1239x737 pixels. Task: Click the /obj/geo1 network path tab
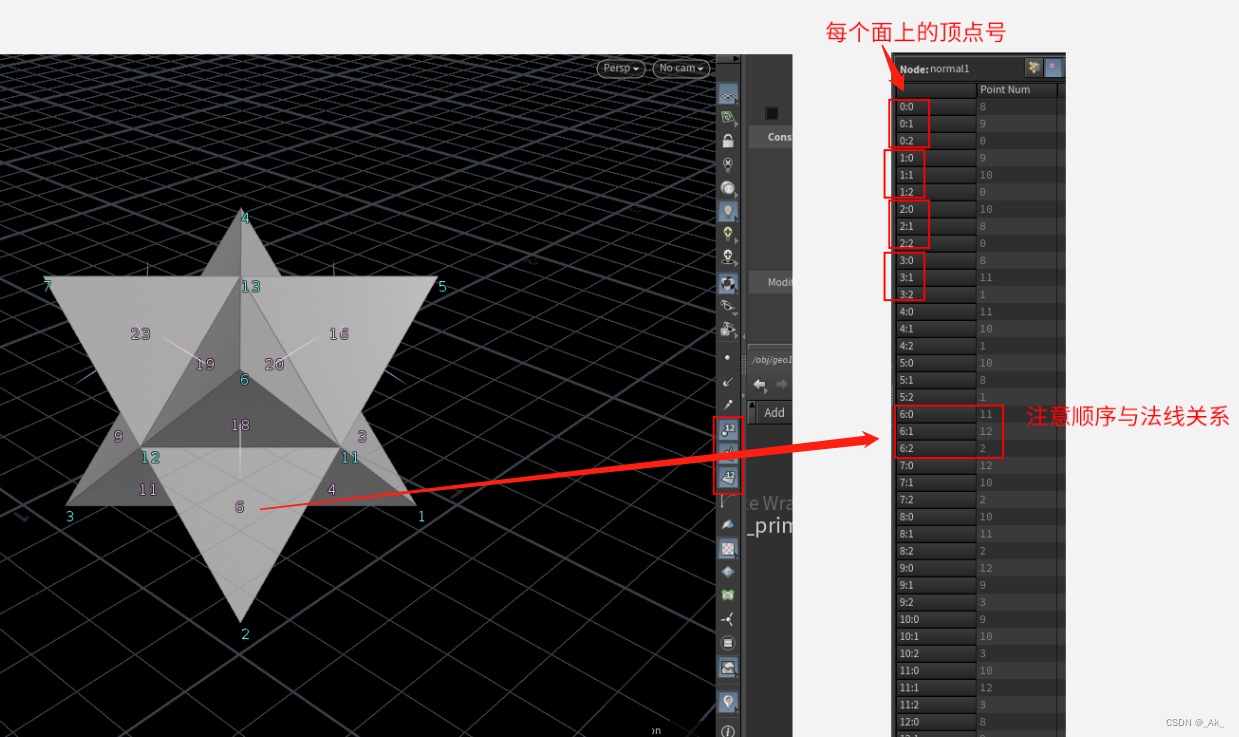tap(771, 360)
